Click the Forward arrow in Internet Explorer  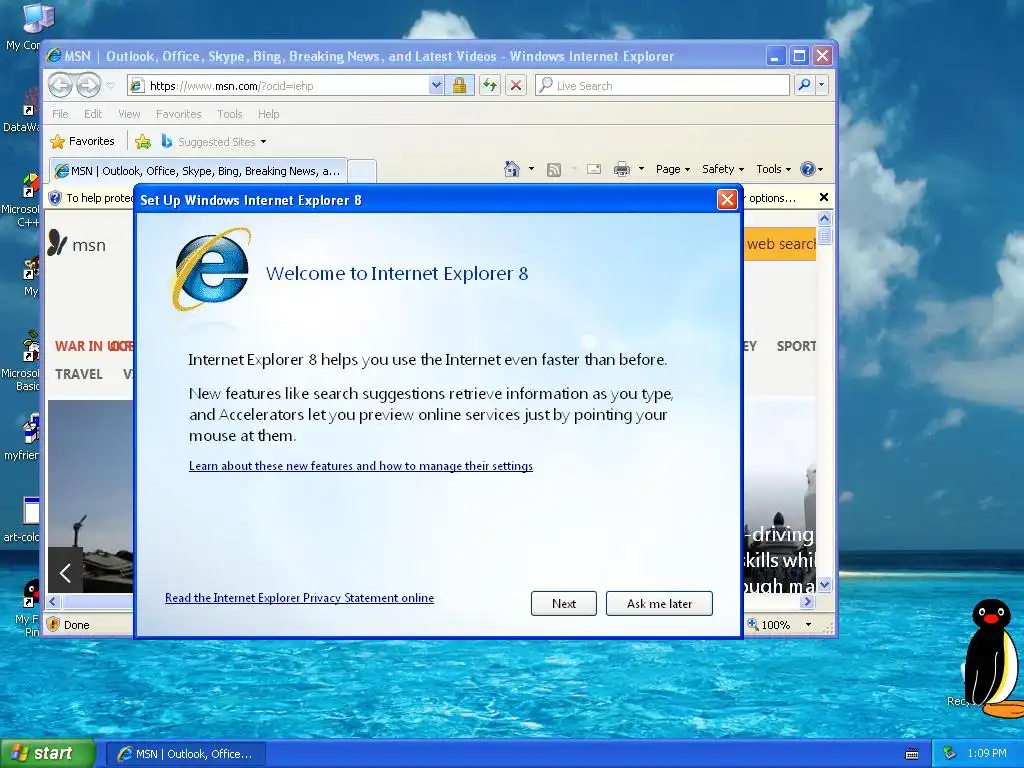[88, 86]
